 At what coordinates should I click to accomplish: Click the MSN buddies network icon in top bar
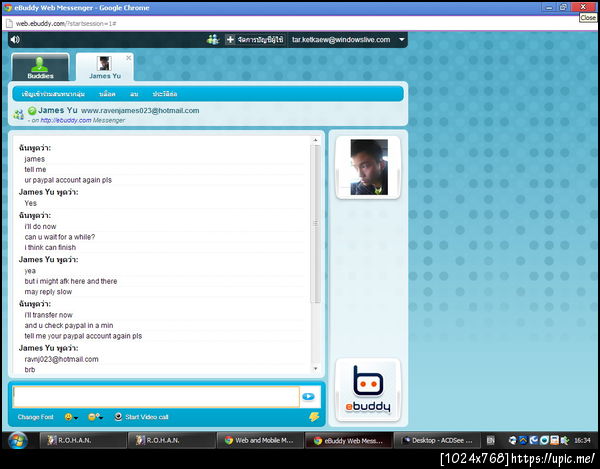pyautogui.click(x=213, y=39)
